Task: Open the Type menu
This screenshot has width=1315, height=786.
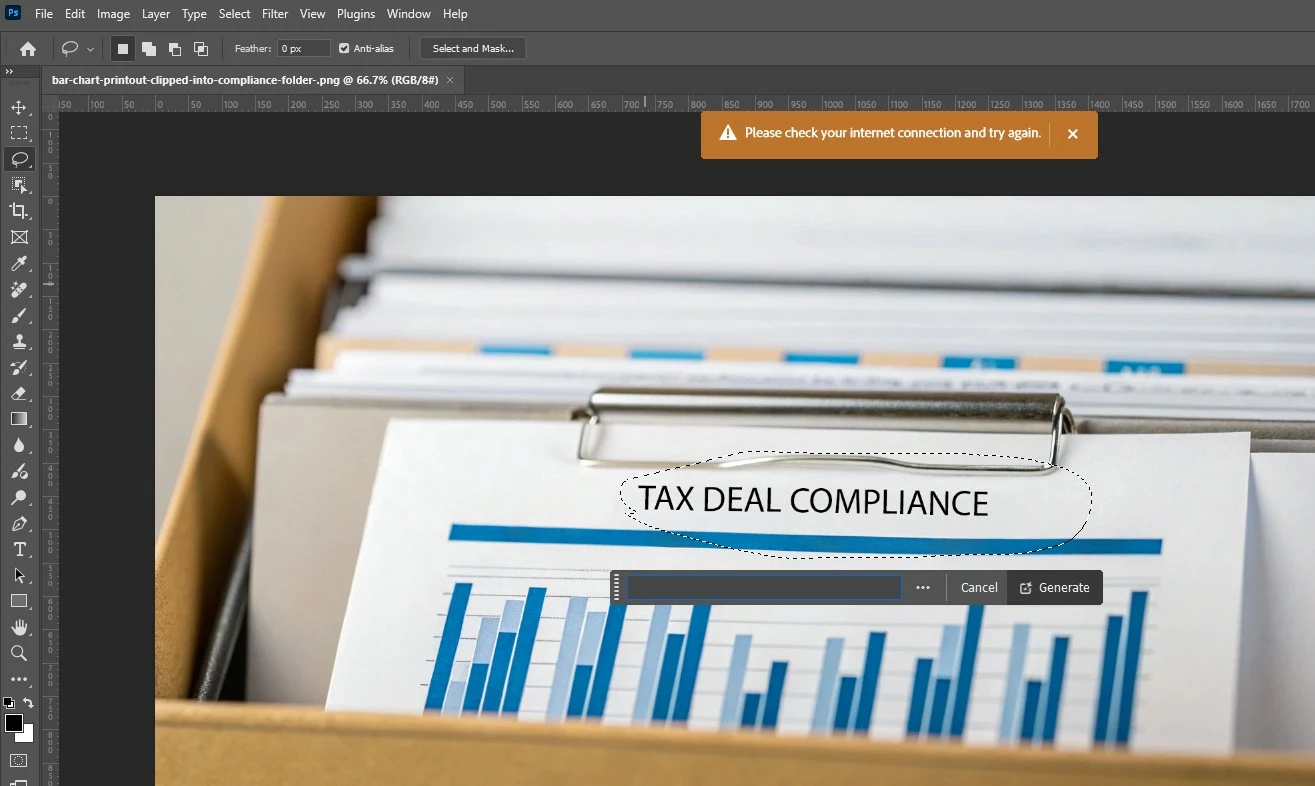Action: (x=194, y=14)
